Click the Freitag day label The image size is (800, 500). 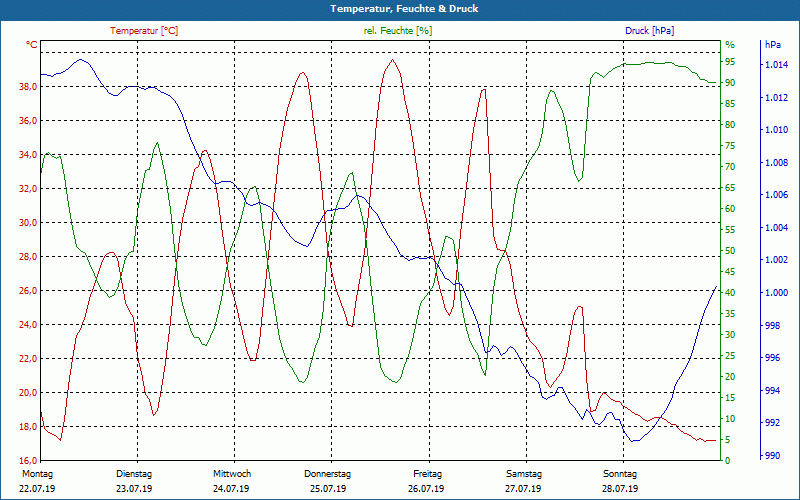tap(428, 474)
